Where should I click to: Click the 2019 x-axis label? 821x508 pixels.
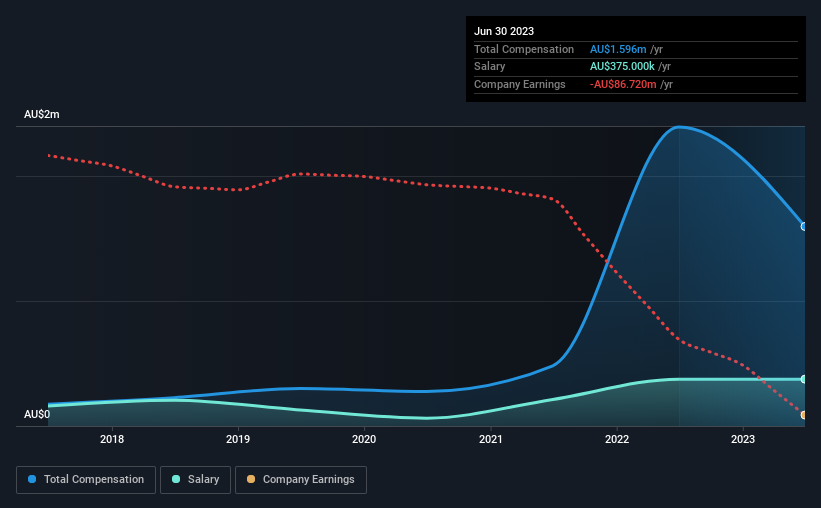tap(238, 439)
